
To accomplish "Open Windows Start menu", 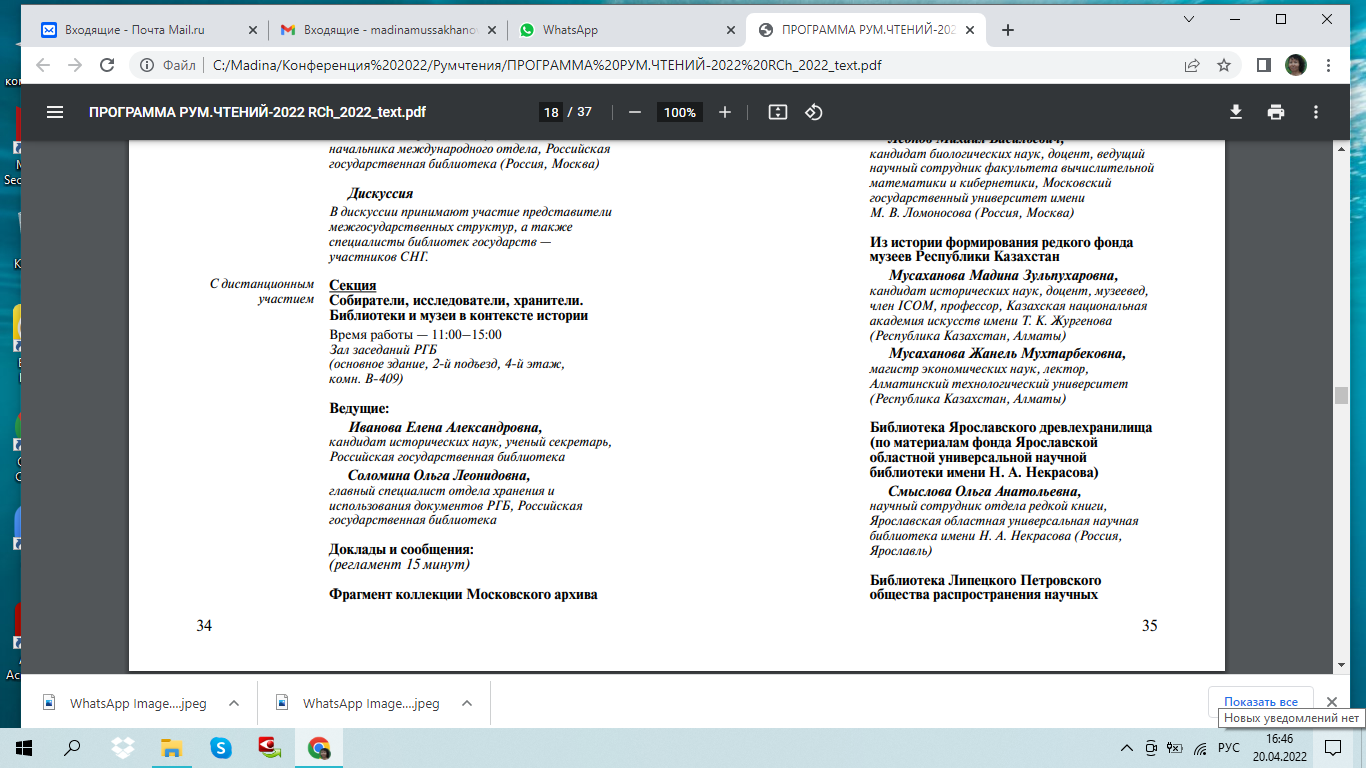I will (x=23, y=747).
